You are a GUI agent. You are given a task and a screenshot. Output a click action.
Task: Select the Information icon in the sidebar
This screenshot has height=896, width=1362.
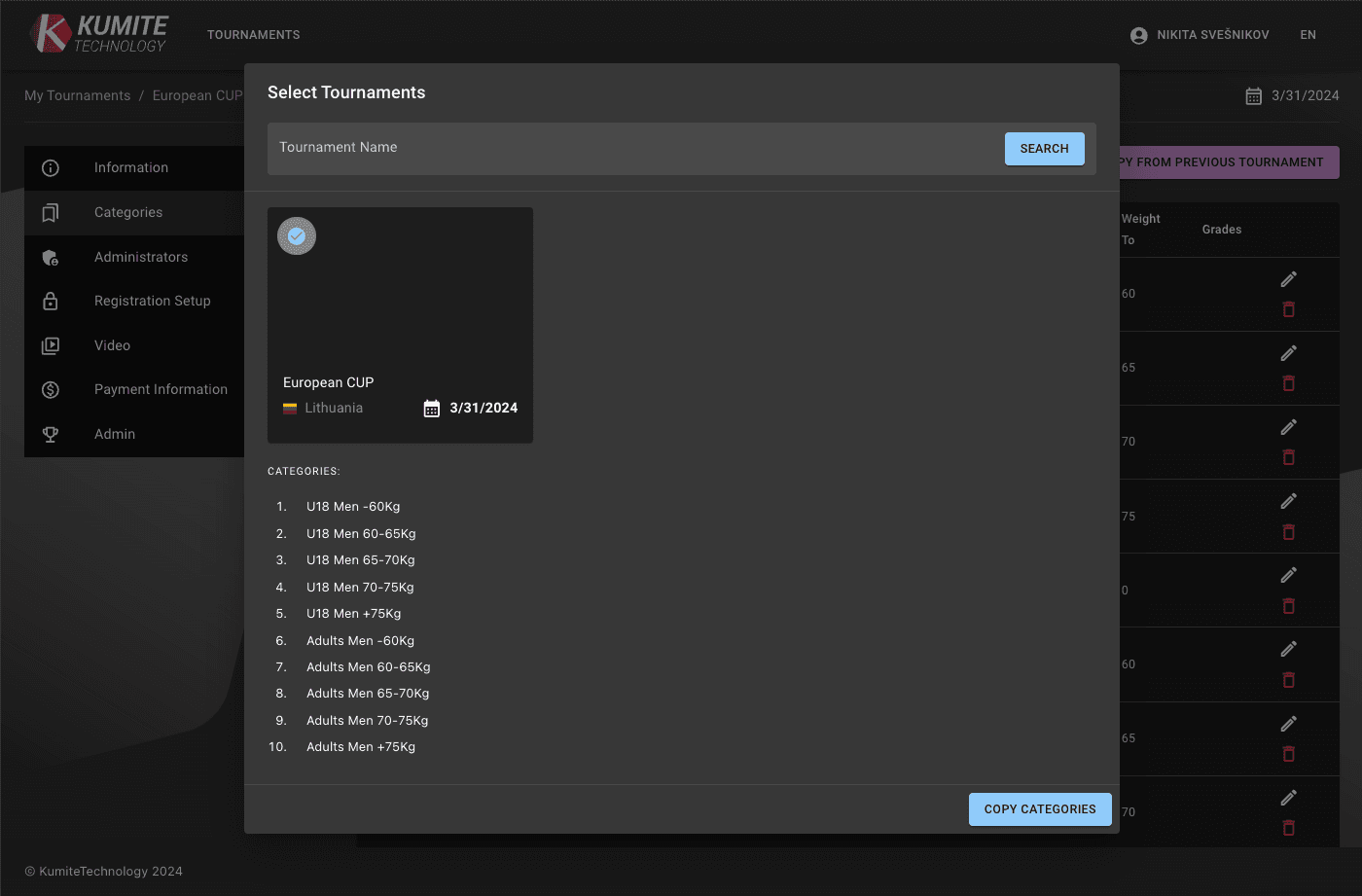pos(50,167)
